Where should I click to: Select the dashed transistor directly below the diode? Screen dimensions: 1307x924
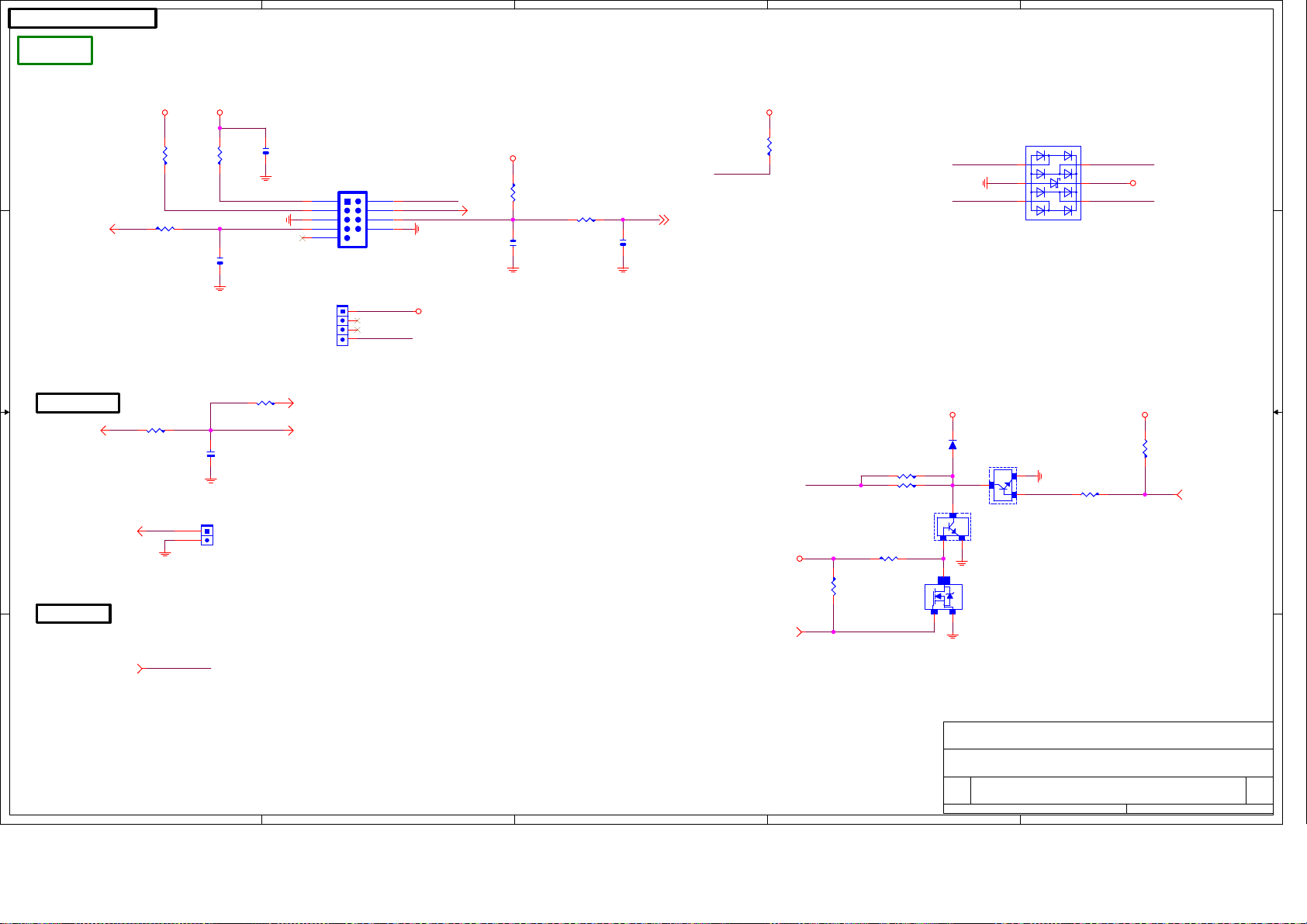tap(953, 527)
